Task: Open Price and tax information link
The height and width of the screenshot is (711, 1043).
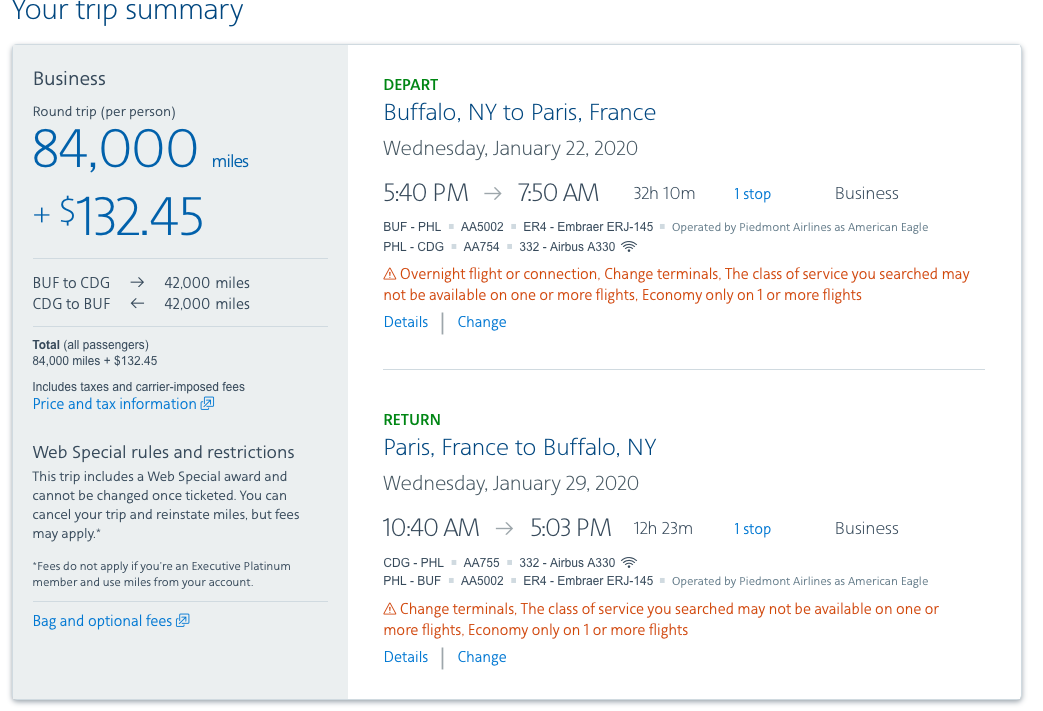Action: (114, 404)
